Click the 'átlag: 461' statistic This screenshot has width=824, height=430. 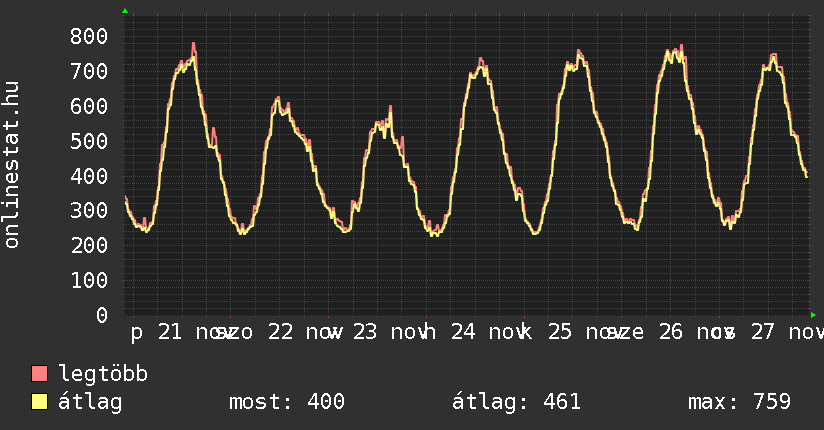click(516, 402)
